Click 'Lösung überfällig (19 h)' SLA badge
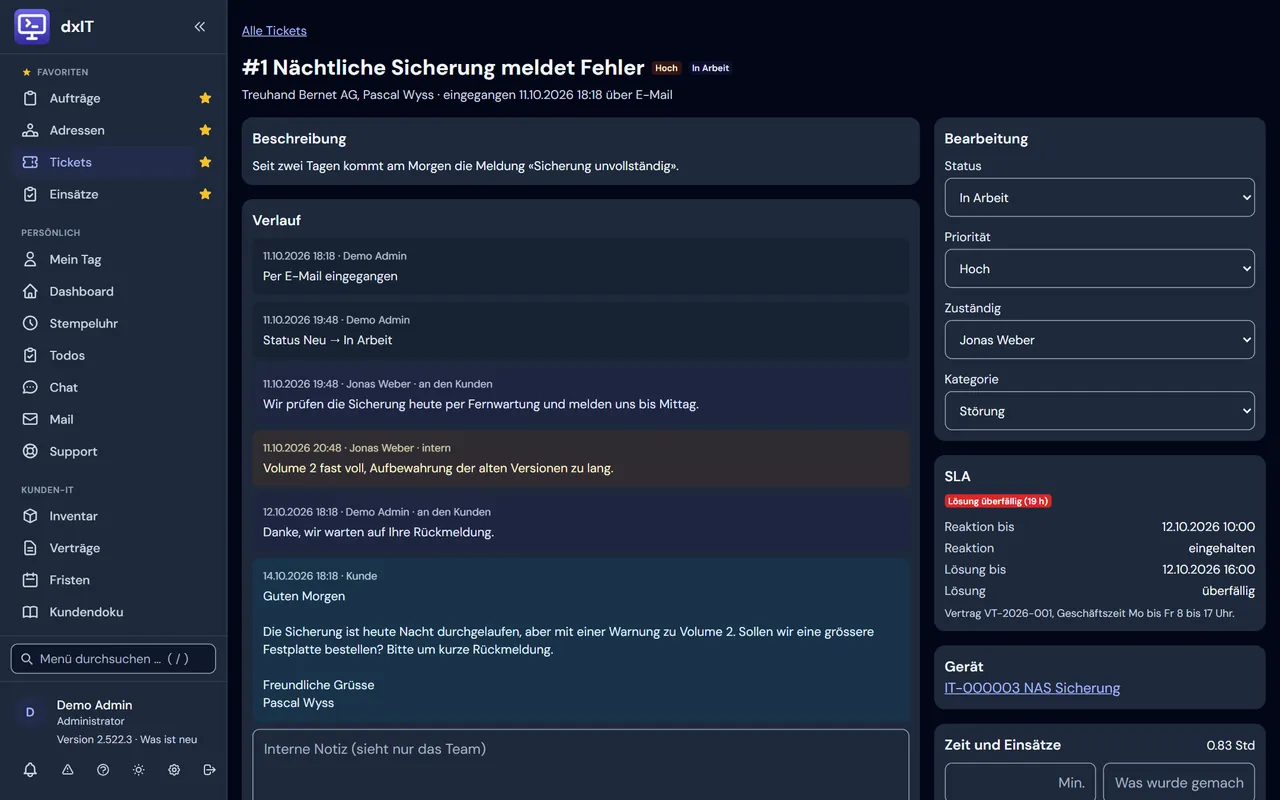This screenshot has height=800, width=1280. 998,501
